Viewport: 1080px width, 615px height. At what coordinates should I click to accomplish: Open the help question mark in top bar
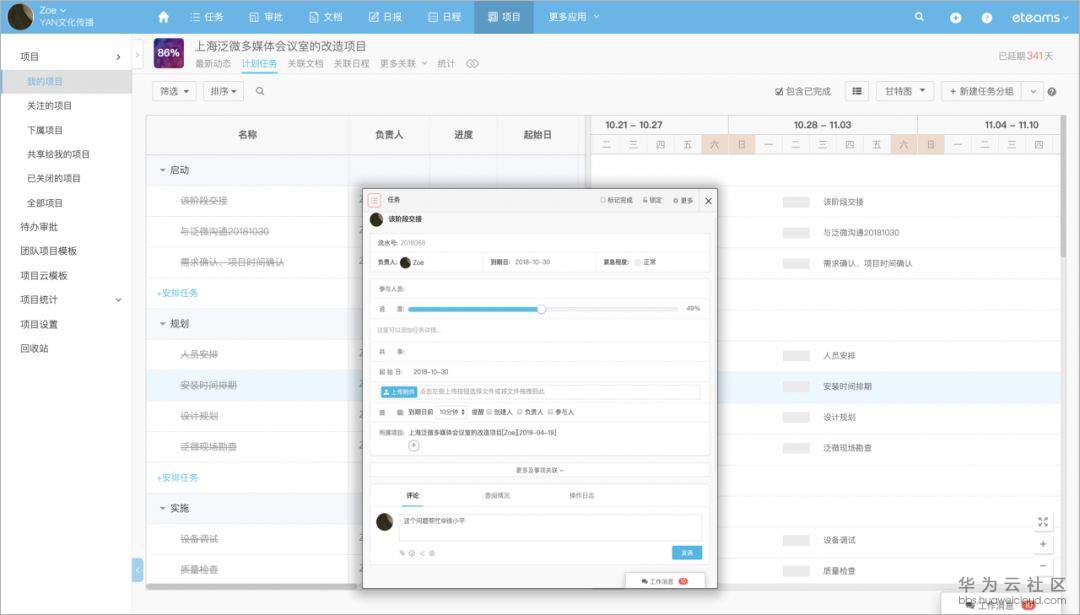pyautogui.click(x=986, y=18)
